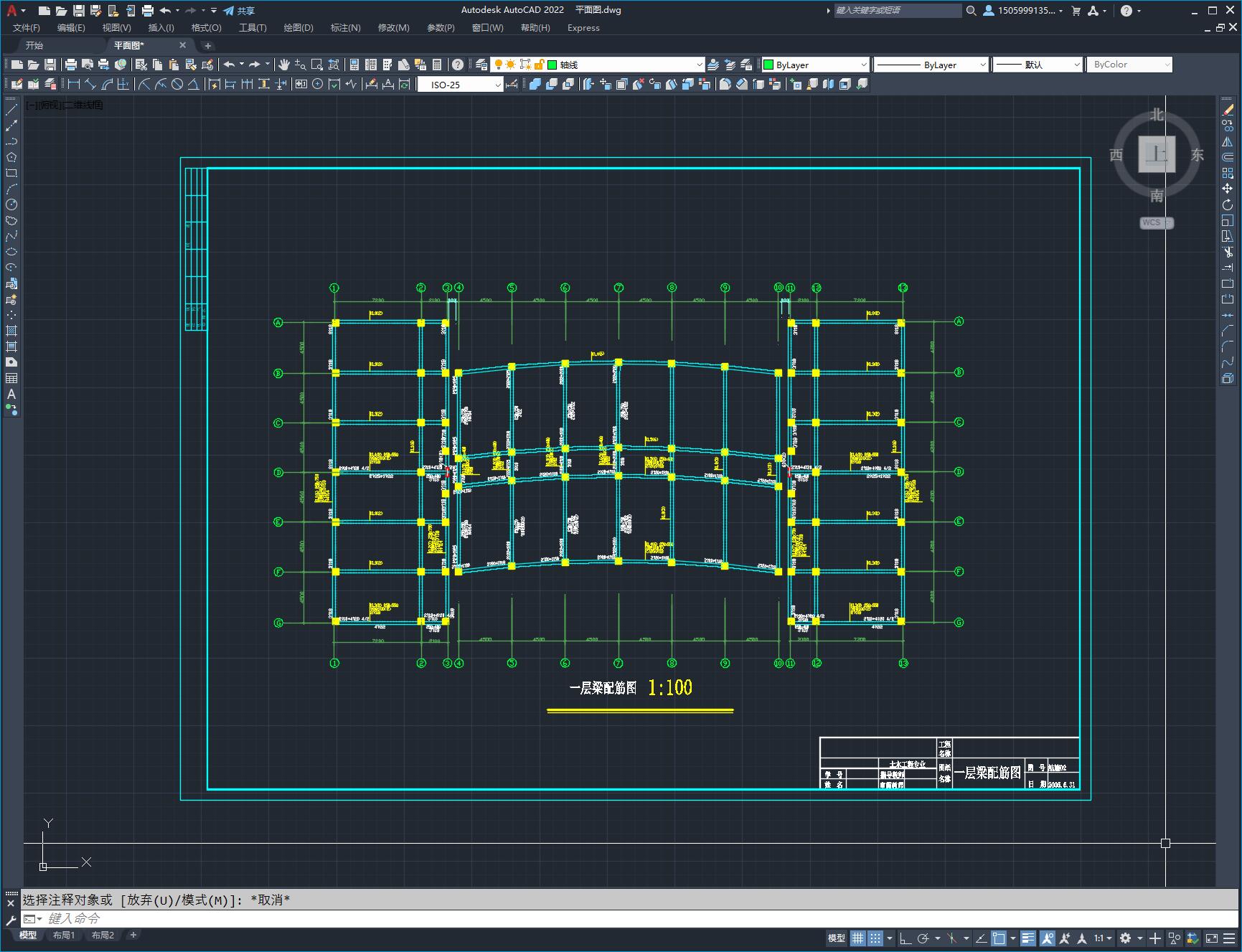Click the Zoom Window tool

coord(317,65)
